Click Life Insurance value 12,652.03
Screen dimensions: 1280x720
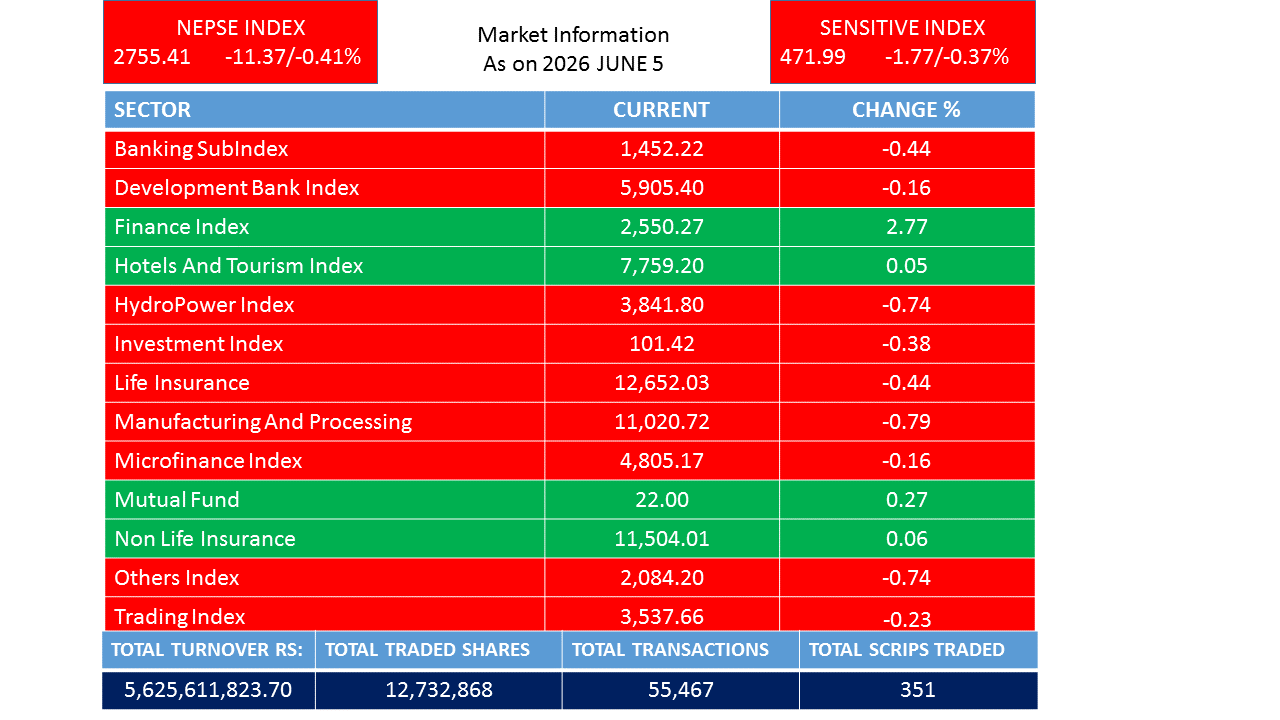(662, 383)
